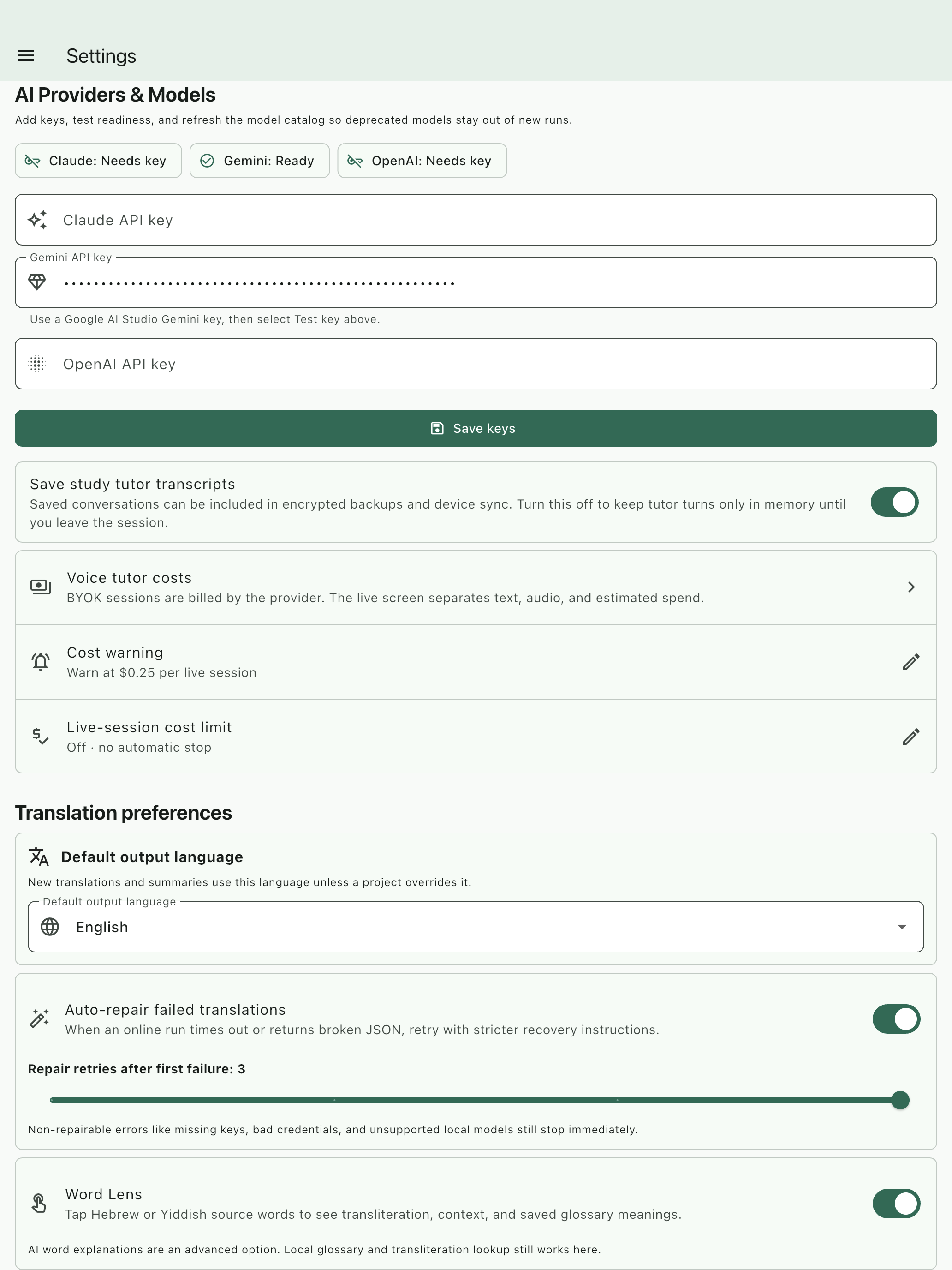
Task: Click the Claude key-off status icon
Action: (x=33, y=161)
